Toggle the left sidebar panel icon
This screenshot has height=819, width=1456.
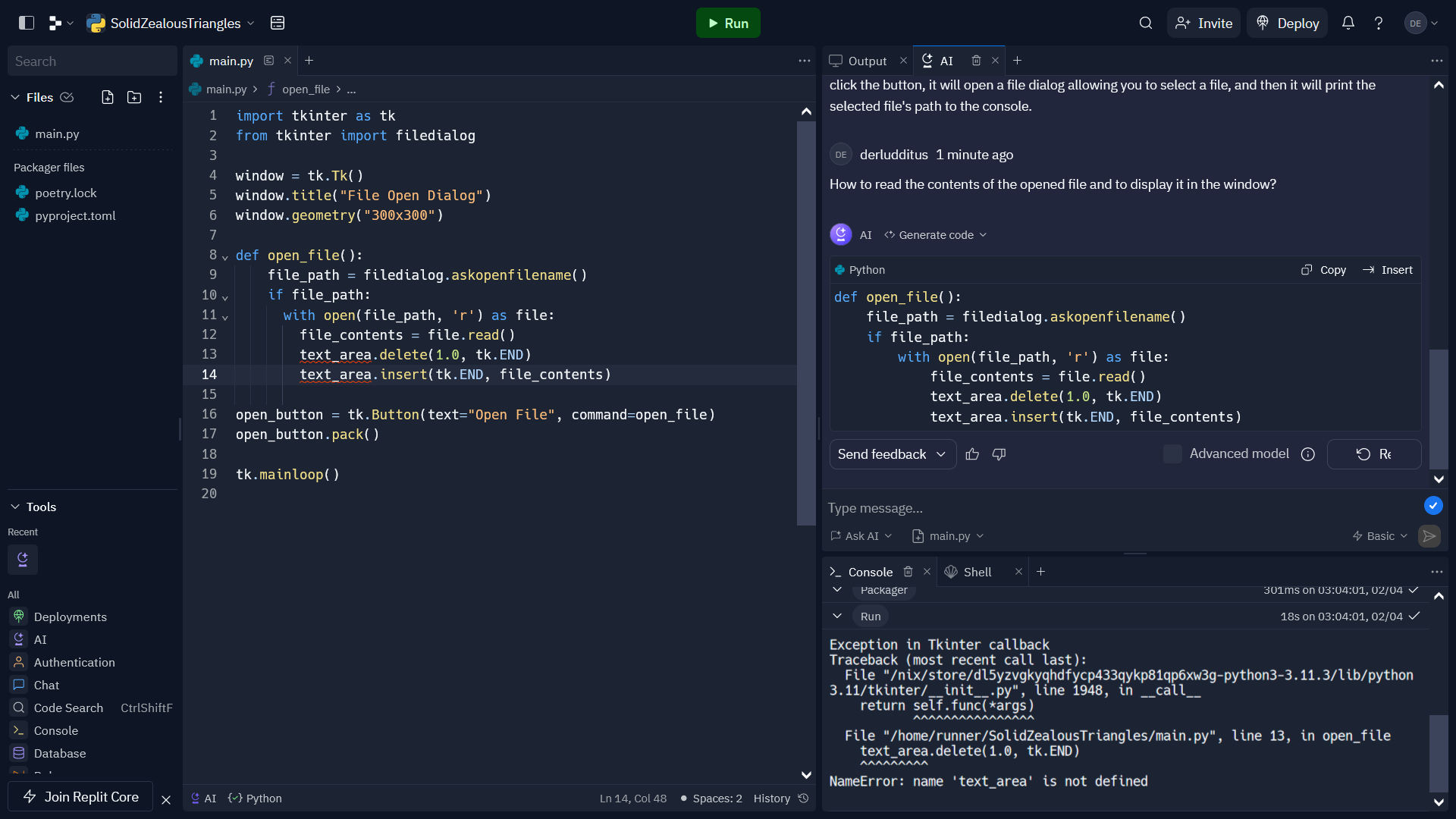tap(27, 23)
